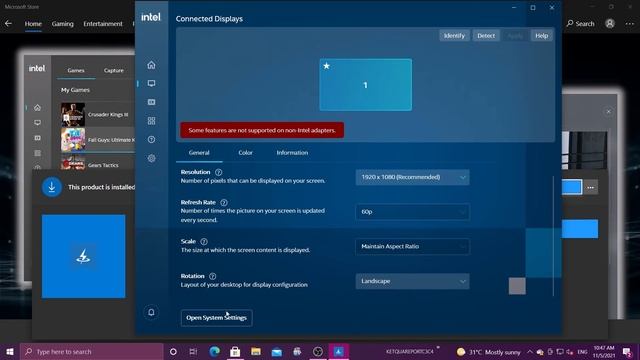Open Entertainment tab in Microsoft Store
The image size is (640, 360).
(x=103, y=24)
